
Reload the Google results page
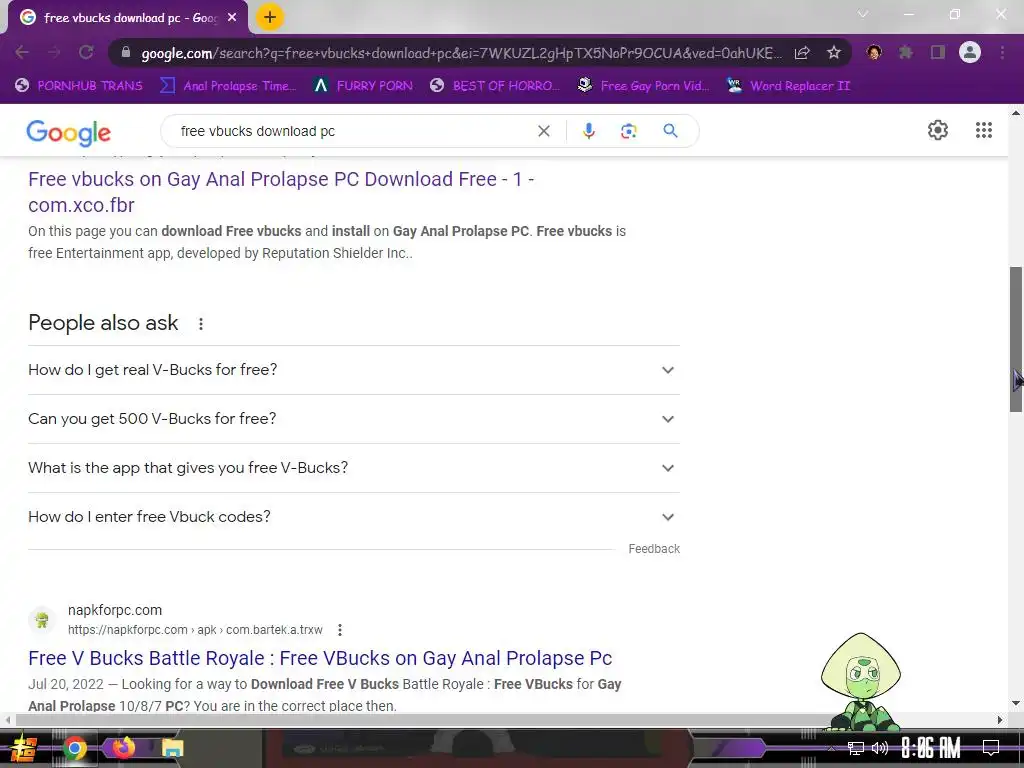[x=86, y=52]
